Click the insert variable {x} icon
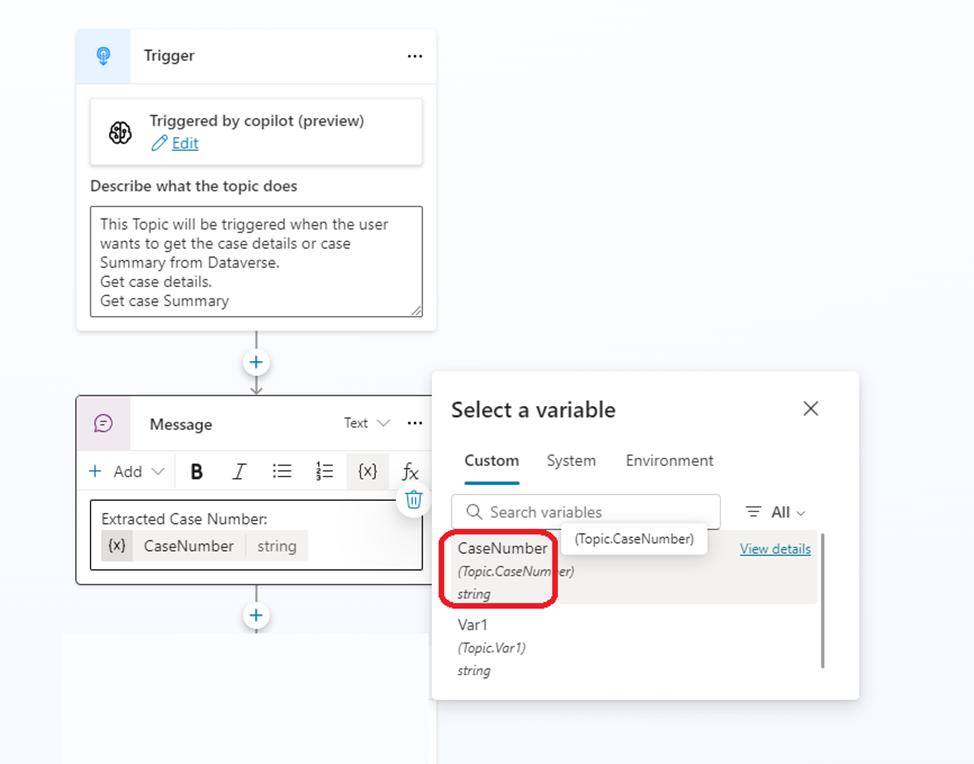The height and width of the screenshot is (764, 974). click(367, 472)
